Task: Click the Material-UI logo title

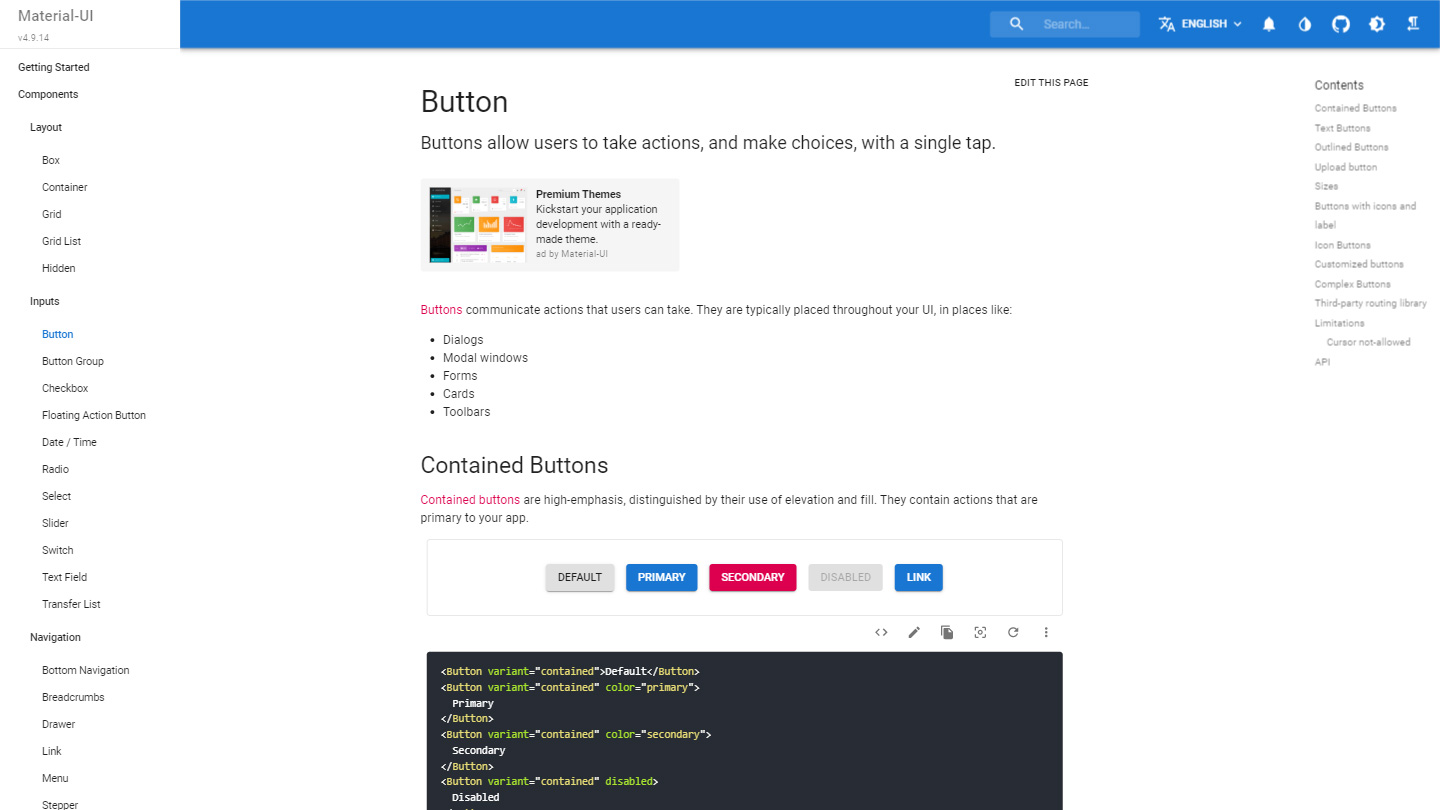Action: point(56,15)
